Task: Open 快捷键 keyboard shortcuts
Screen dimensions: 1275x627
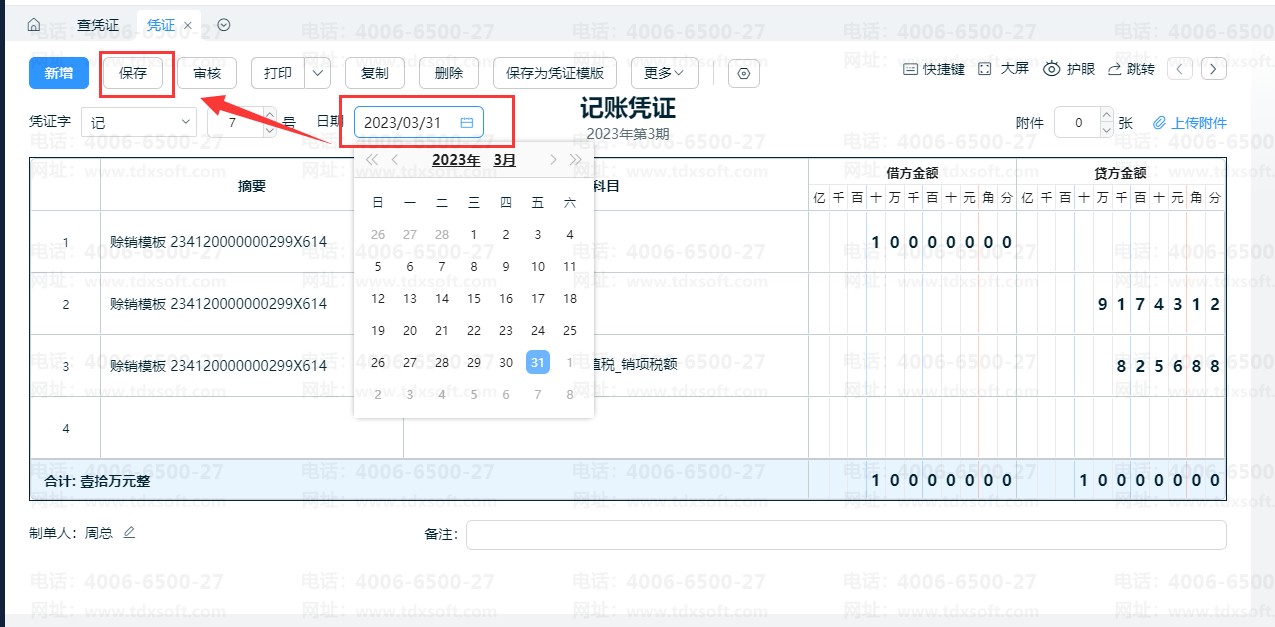Action: point(934,69)
